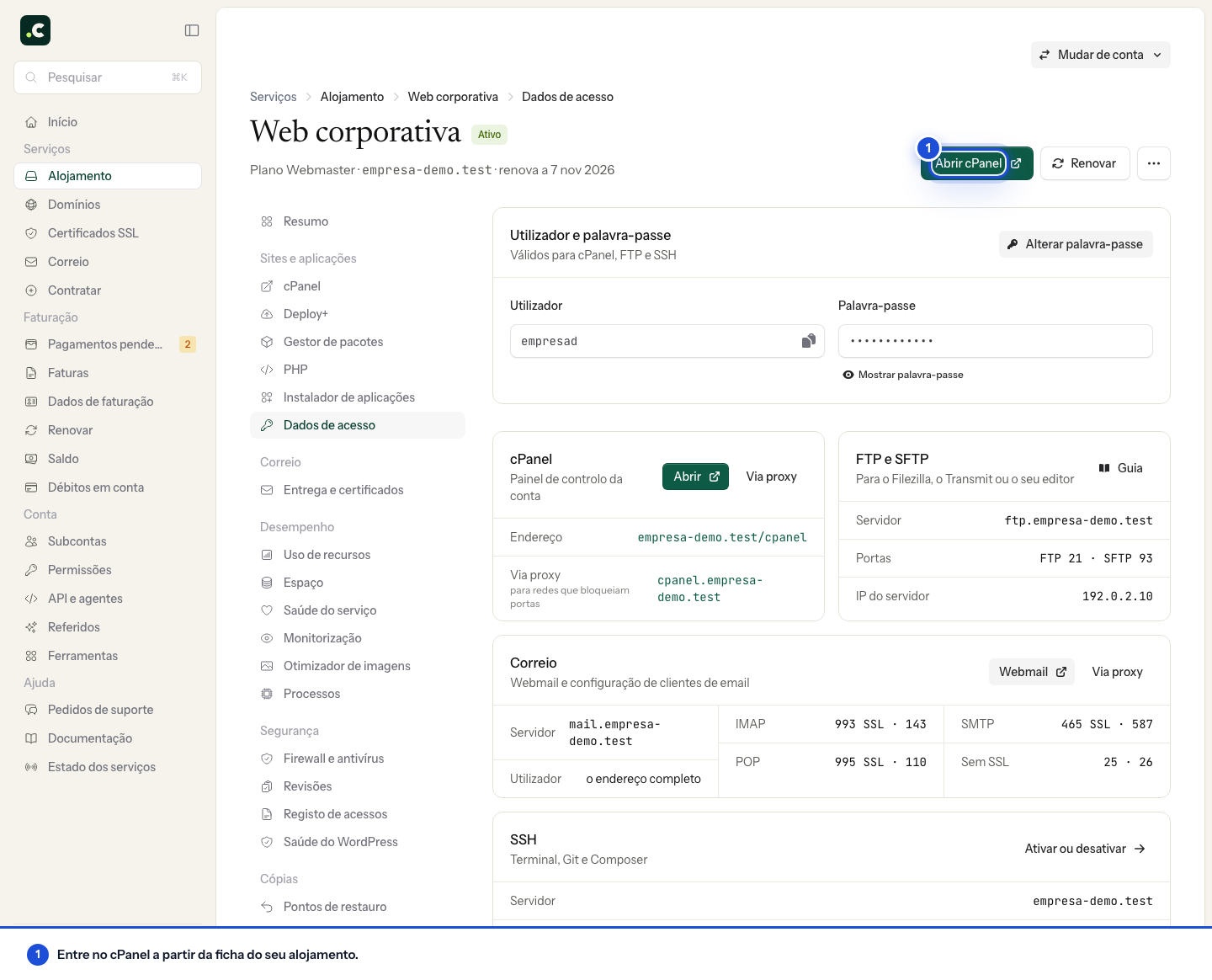Open Pedidos de suporte in sidebar

(108, 710)
